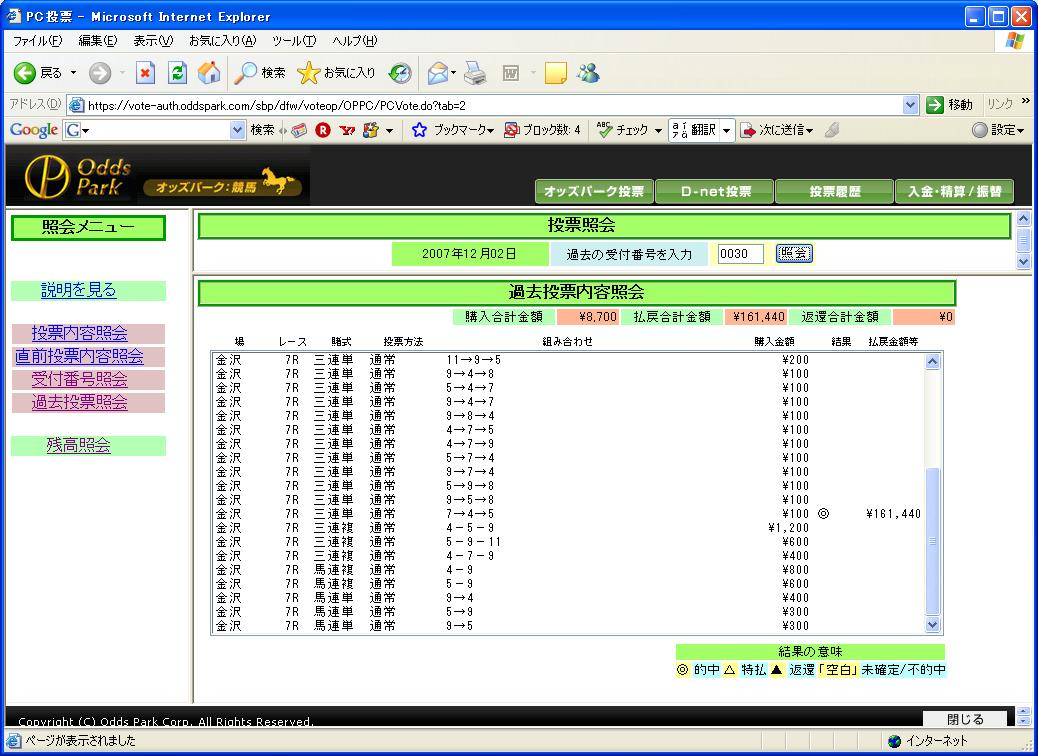The width and height of the screenshot is (1038, 756).
Task: Click the 直前投票内容照会 link
Action: click(x=79, y=356)
